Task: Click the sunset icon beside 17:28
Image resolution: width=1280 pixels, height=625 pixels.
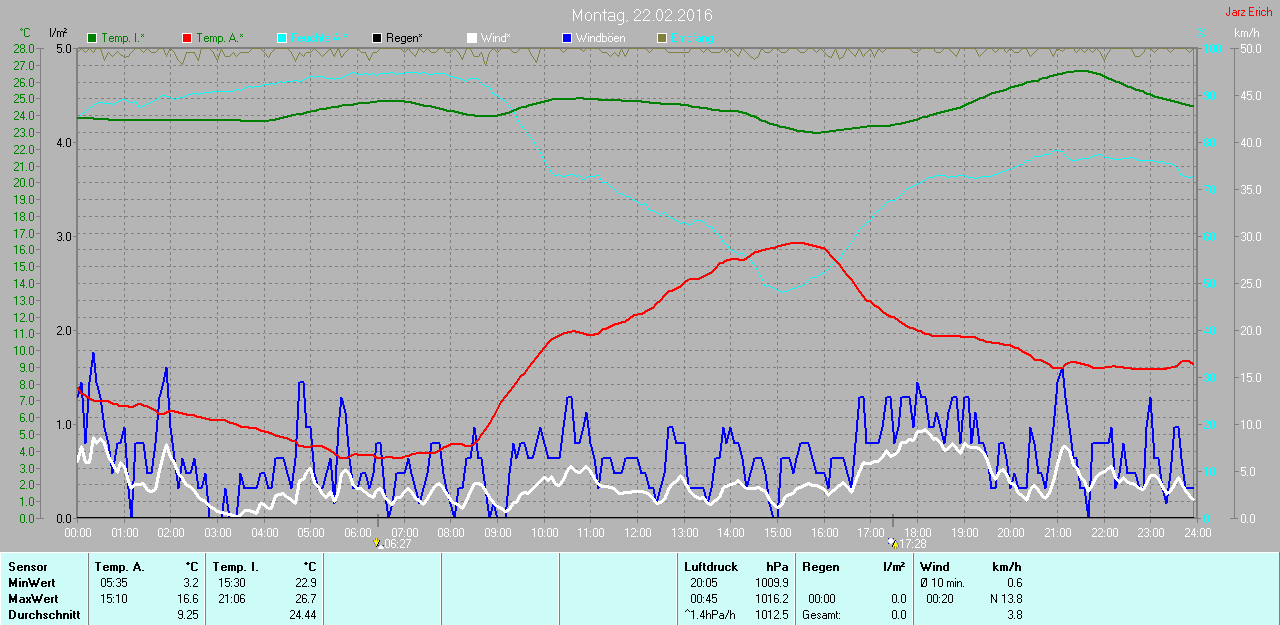Action: (892, 544)
